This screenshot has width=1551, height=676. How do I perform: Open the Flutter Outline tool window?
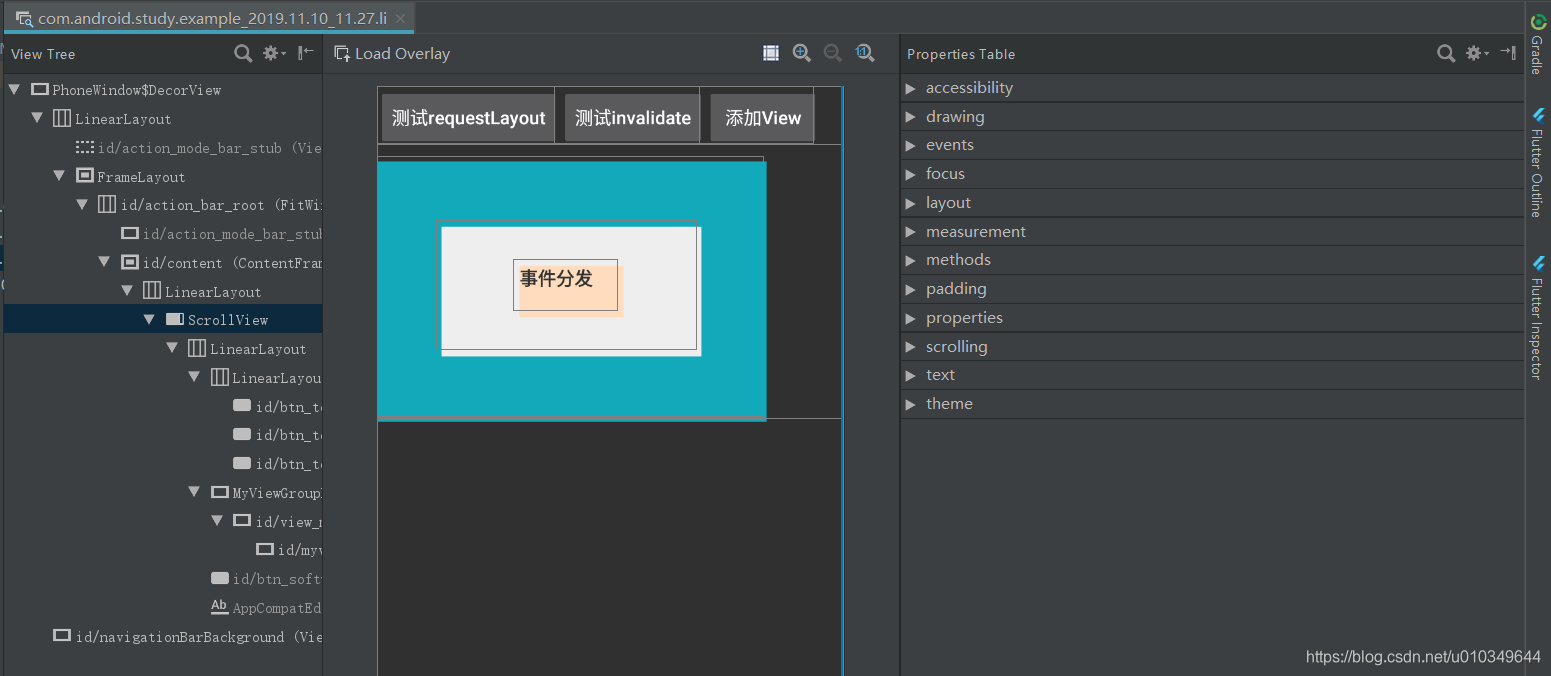1538,163
